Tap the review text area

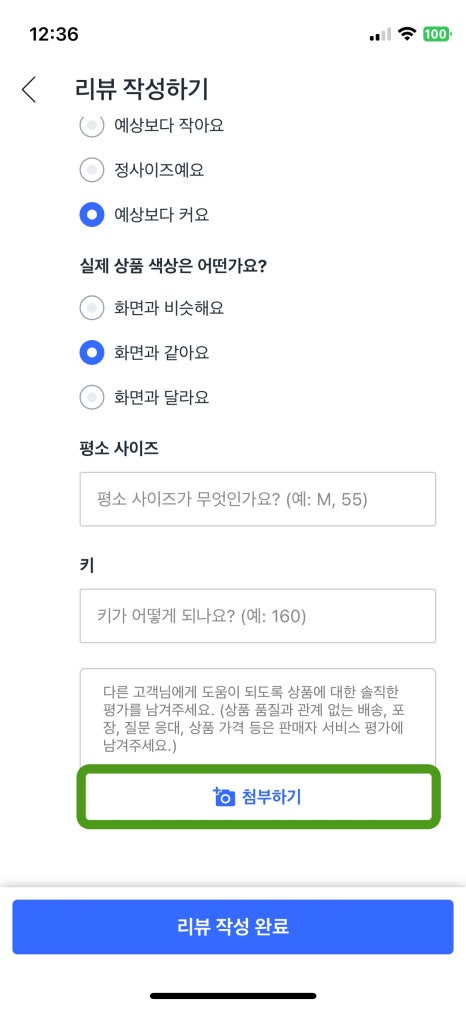coord(257,717)
